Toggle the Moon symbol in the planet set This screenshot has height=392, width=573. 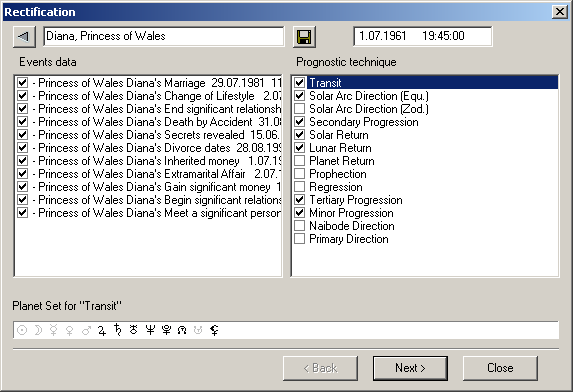point(38,330)
